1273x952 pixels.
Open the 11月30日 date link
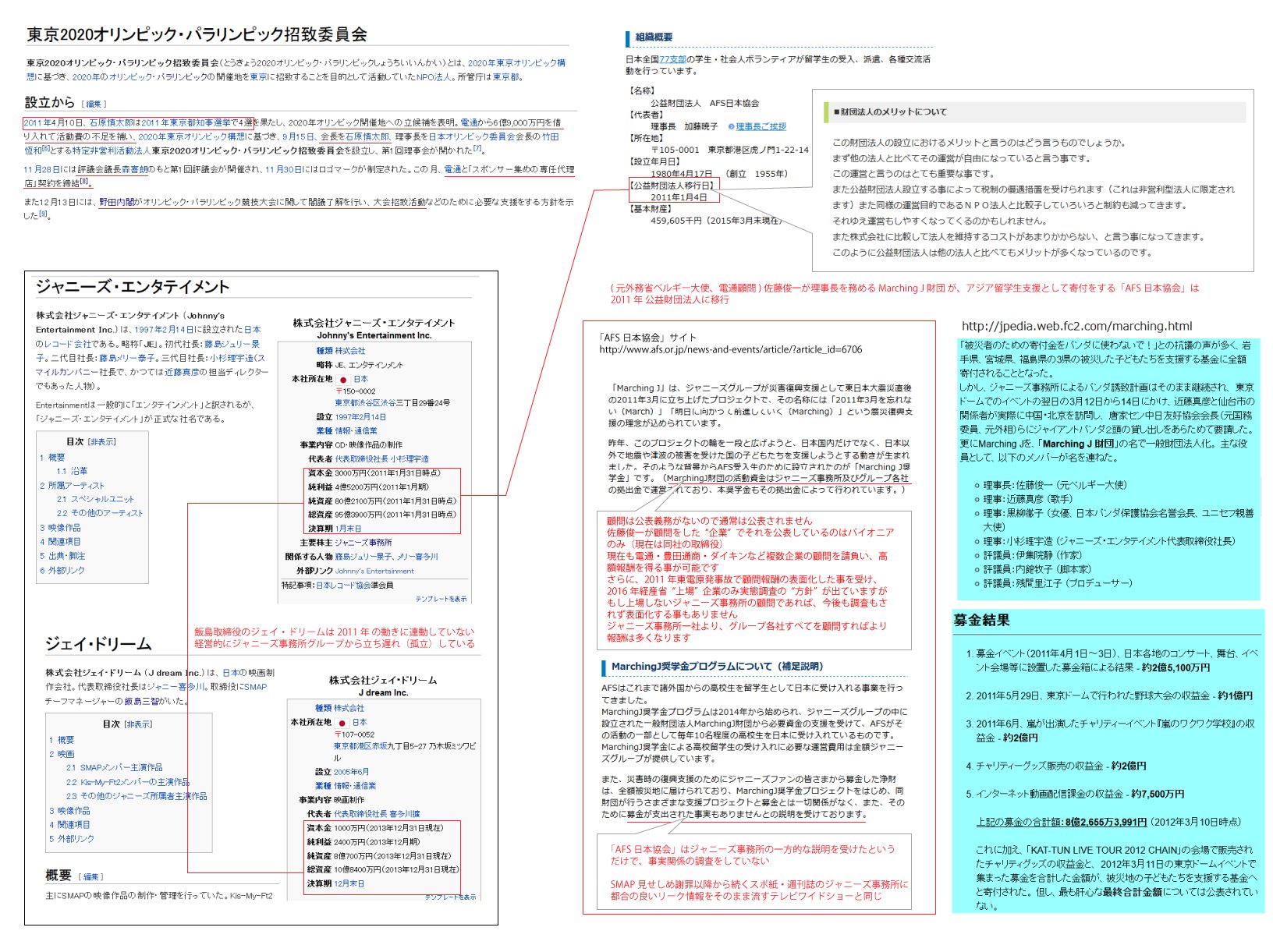(x=283, y=169)
